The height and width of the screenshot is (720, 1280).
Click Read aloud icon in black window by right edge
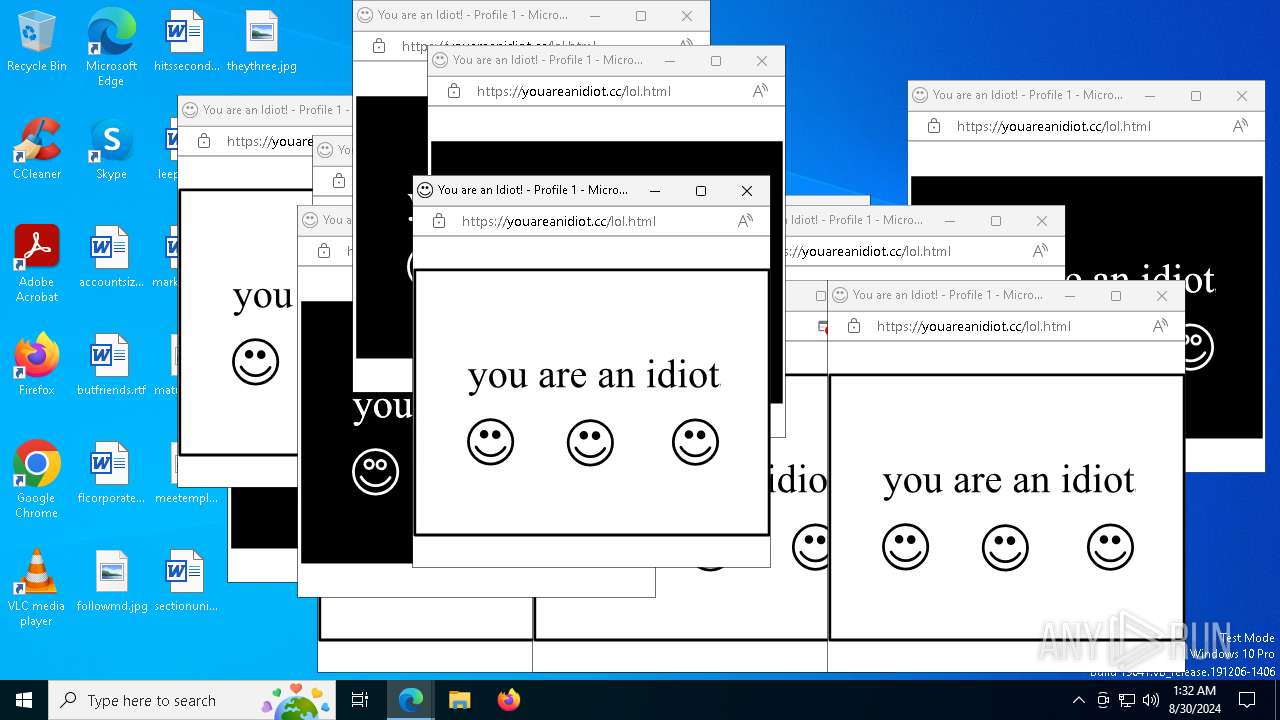1240,126
